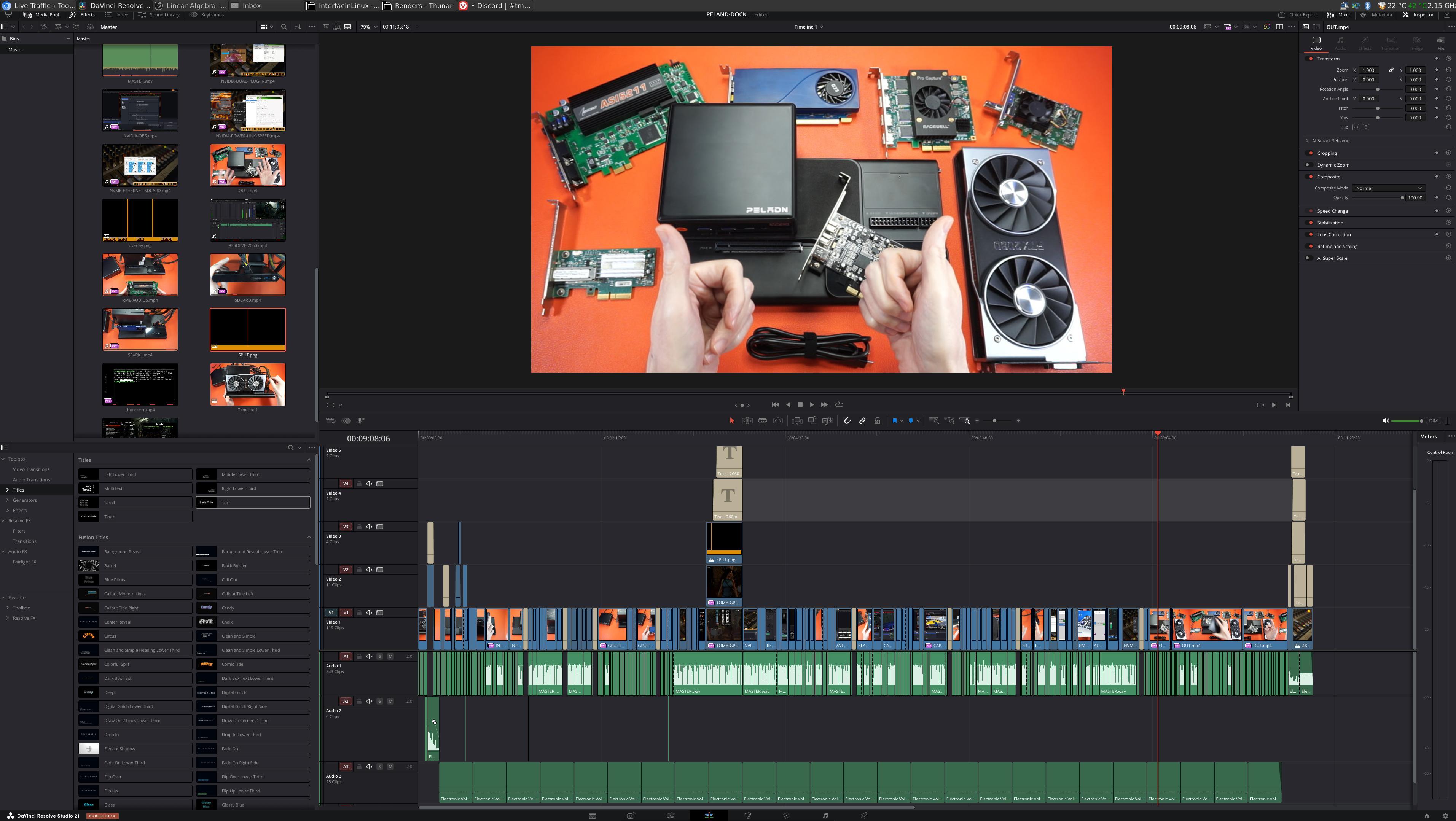Expand the AI Smart Reframe section

[1307, 141]
